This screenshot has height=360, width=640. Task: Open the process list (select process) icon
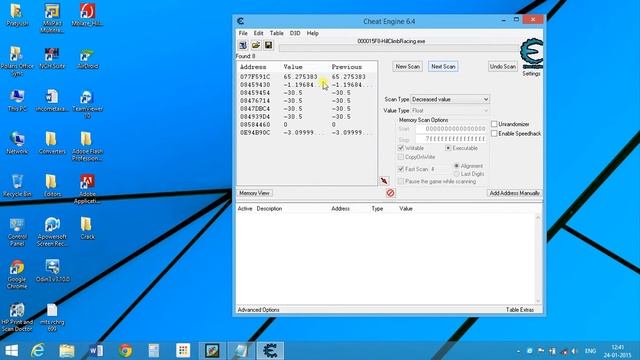click(x=243, y=45)
